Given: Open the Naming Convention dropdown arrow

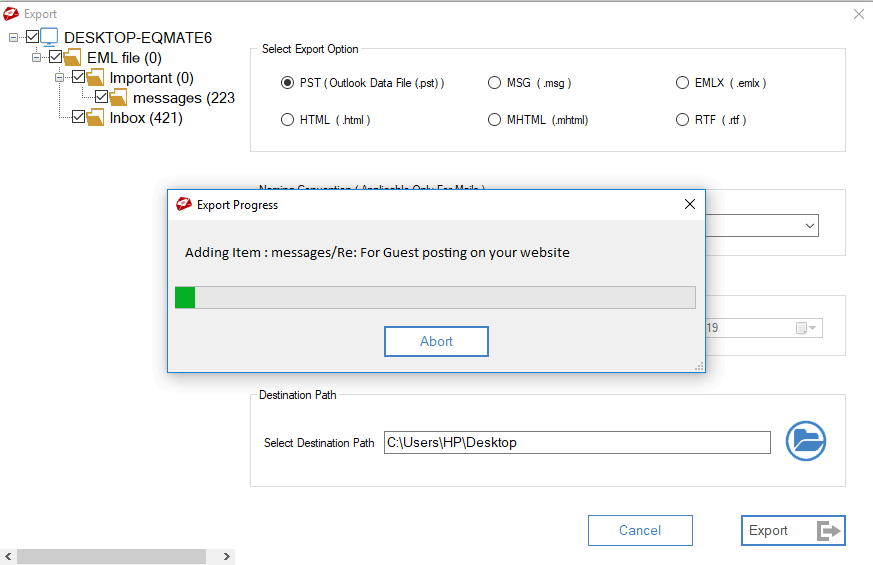Looking at the screenshot, I should (808, 226).
